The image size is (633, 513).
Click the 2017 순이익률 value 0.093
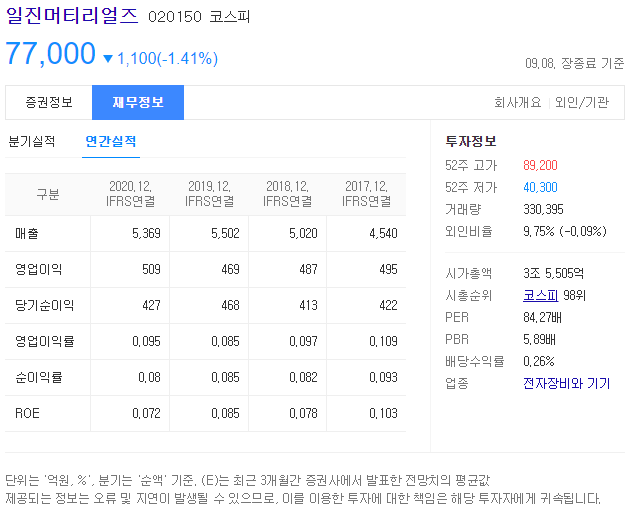(383, 377)
